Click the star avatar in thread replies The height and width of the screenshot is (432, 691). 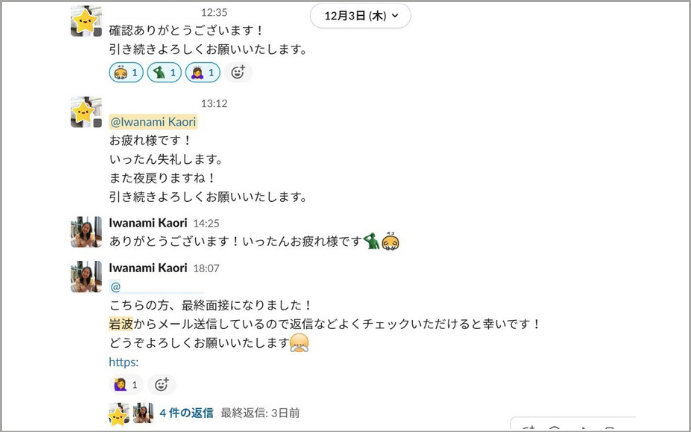click(x=119, y=413)
